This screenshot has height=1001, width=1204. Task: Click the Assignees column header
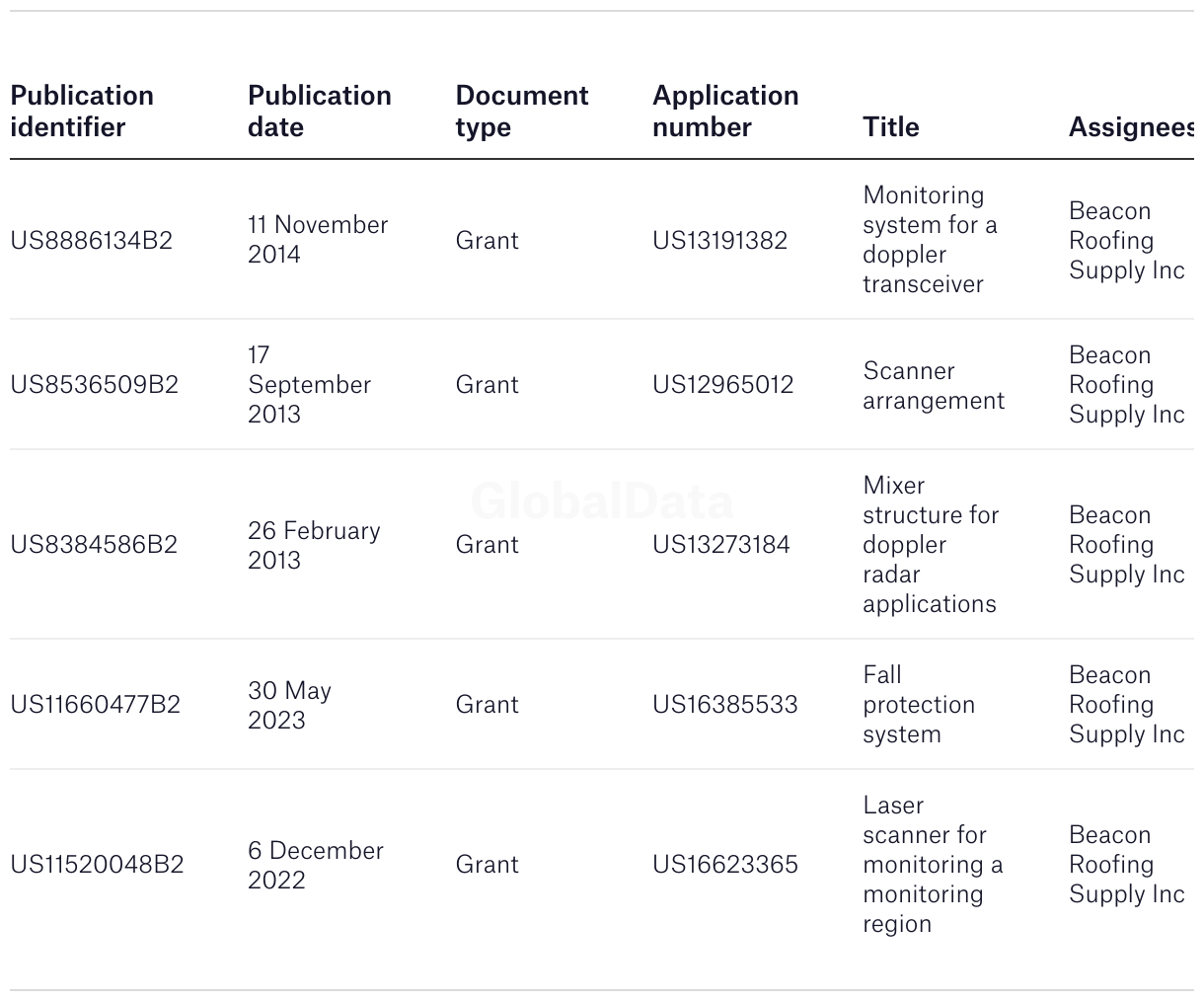pos(1130,126)
